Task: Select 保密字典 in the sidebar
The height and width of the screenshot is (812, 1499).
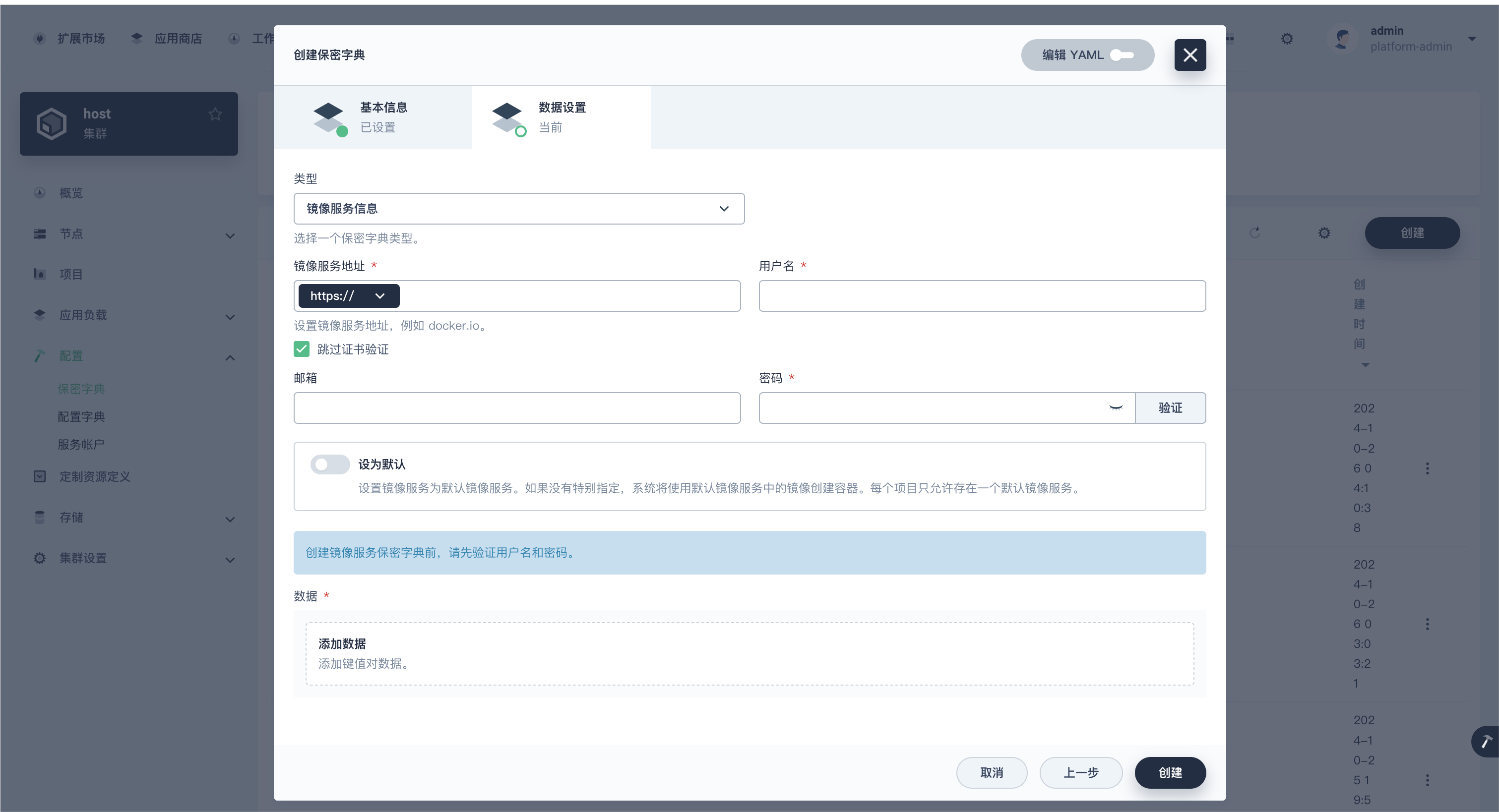Action: click(81, 389)
